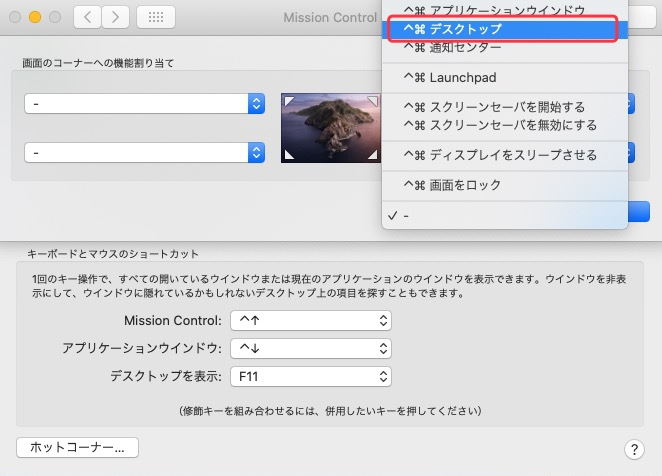Click the ホットコーナー... button
Image resolution: width=662 pixels, height=476 pixels.
coord(77,447)
